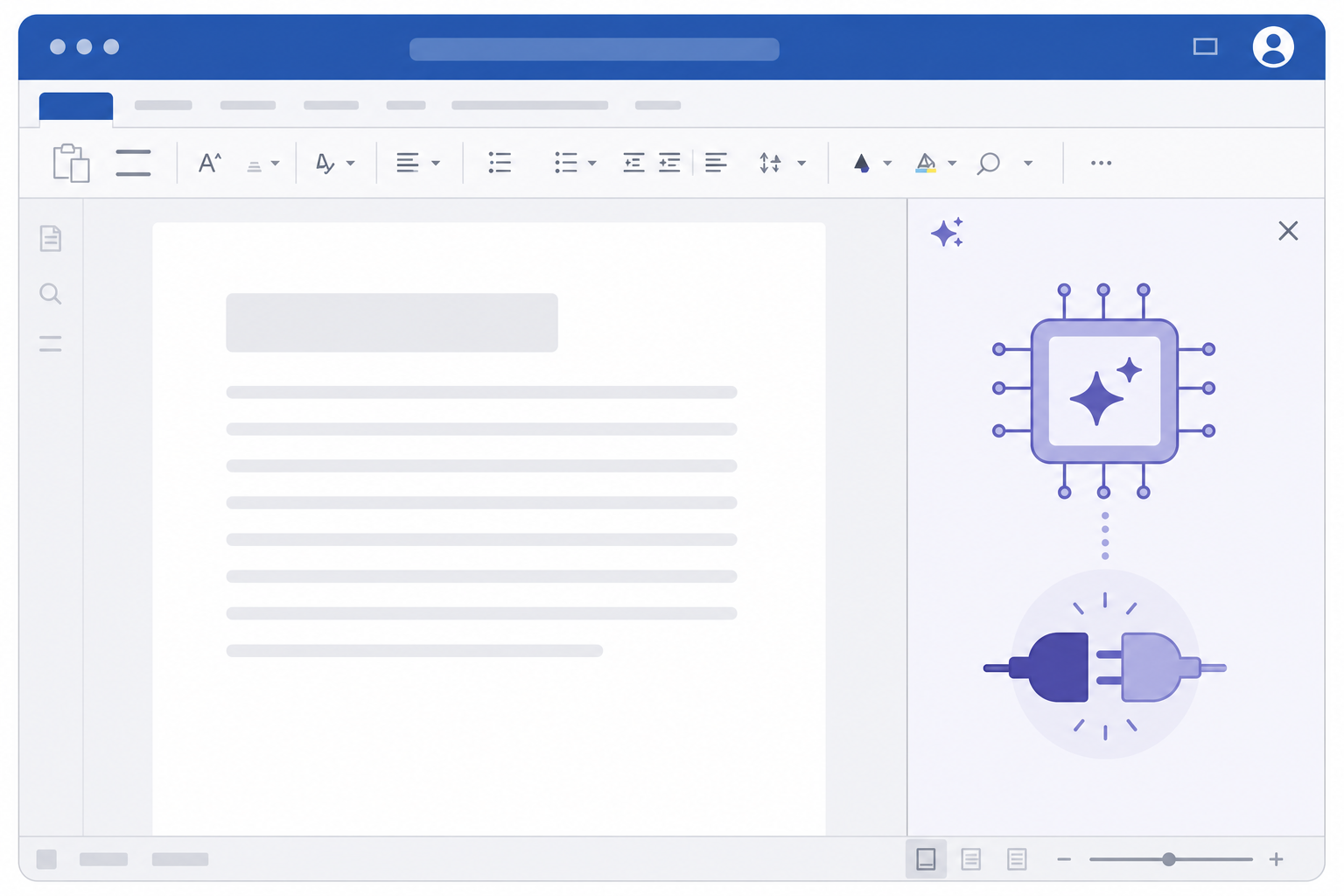Expand the line spacing dropdown arrow
Image resolution: width=1344 pixels, height=896 pixels.
click(801, 163)
